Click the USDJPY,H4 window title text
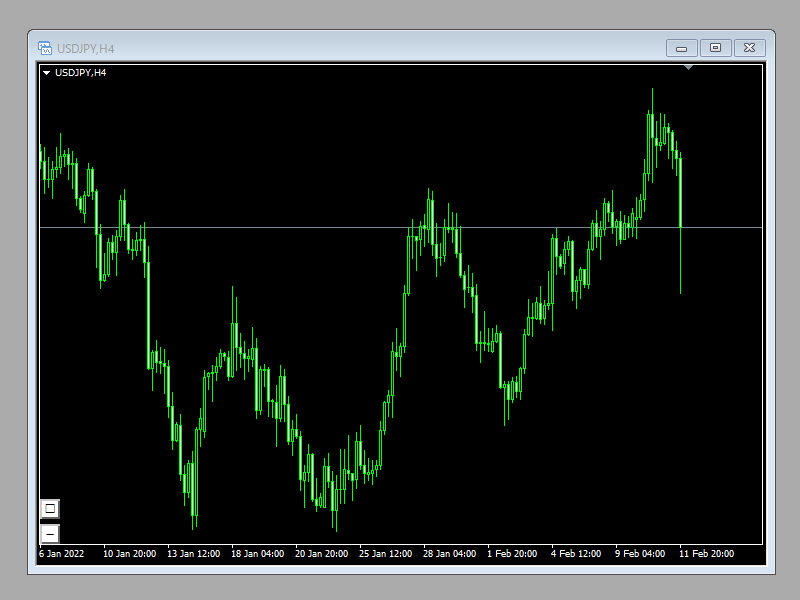 point(85,48)
